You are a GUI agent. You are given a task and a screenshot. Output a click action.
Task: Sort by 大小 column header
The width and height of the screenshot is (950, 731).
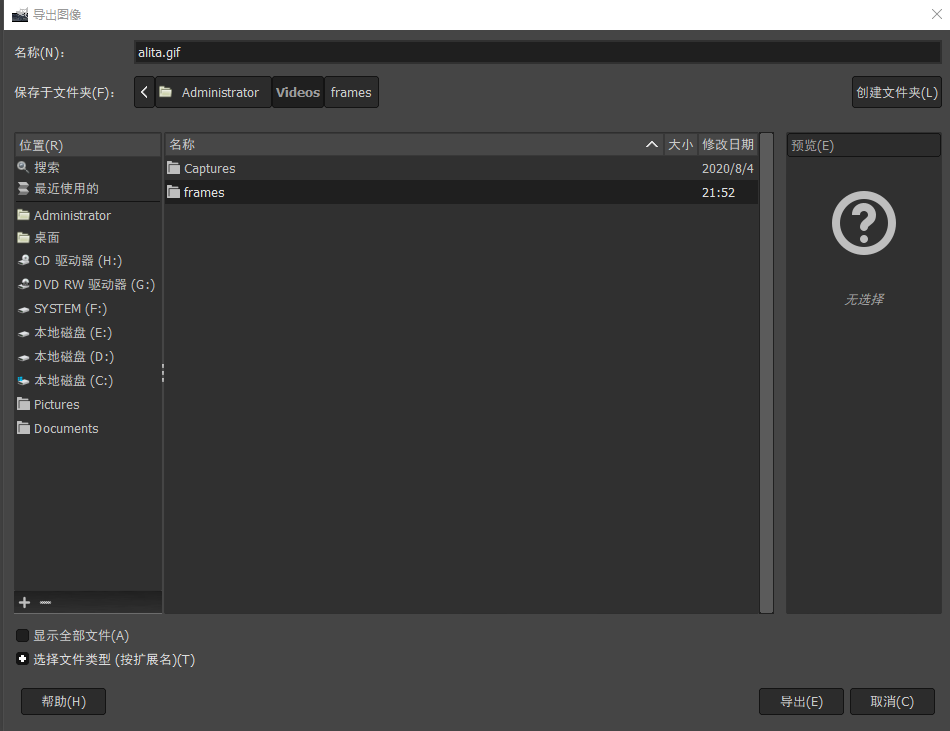pos(680,144)
